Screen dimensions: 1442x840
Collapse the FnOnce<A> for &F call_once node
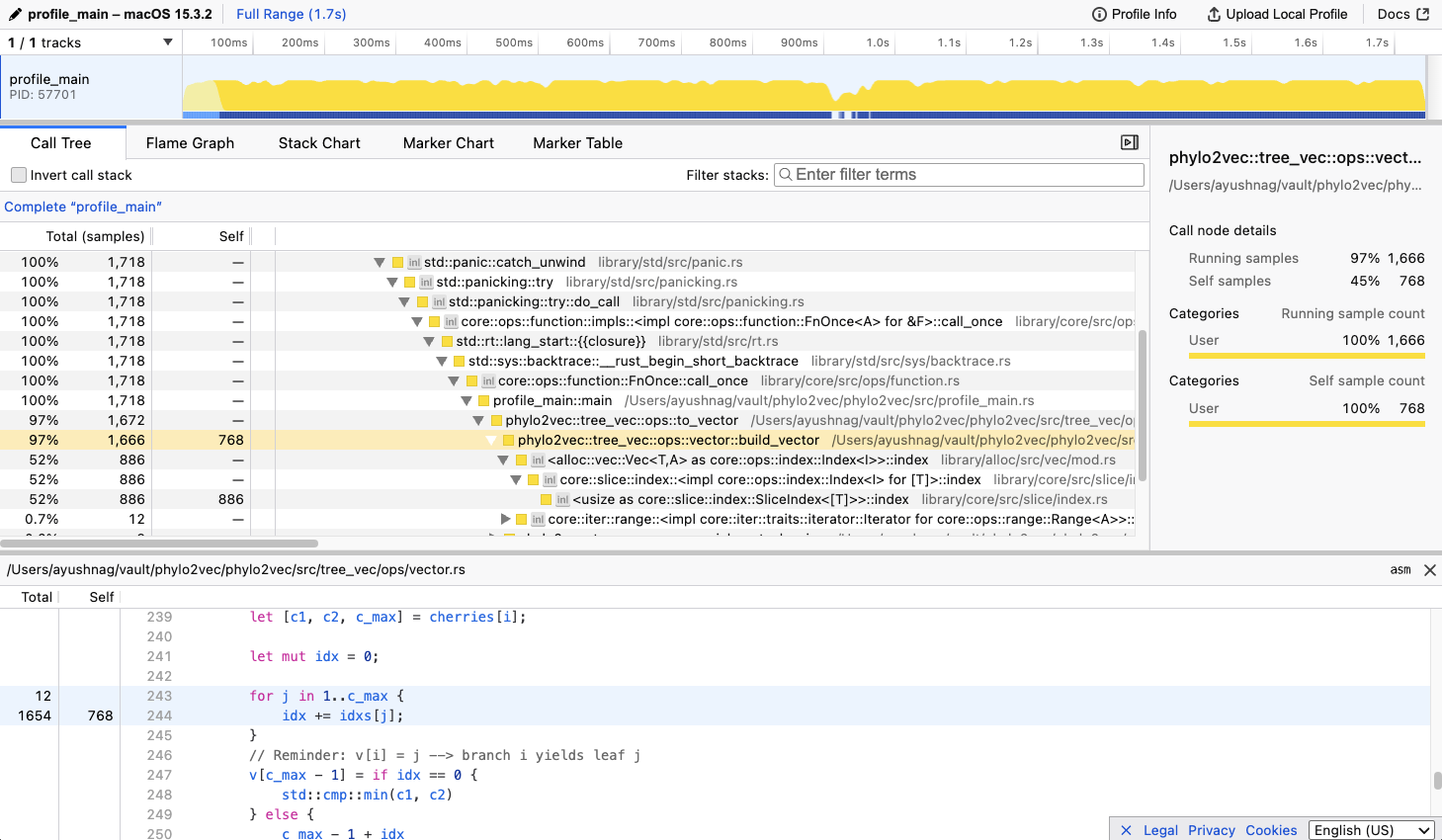417,321
